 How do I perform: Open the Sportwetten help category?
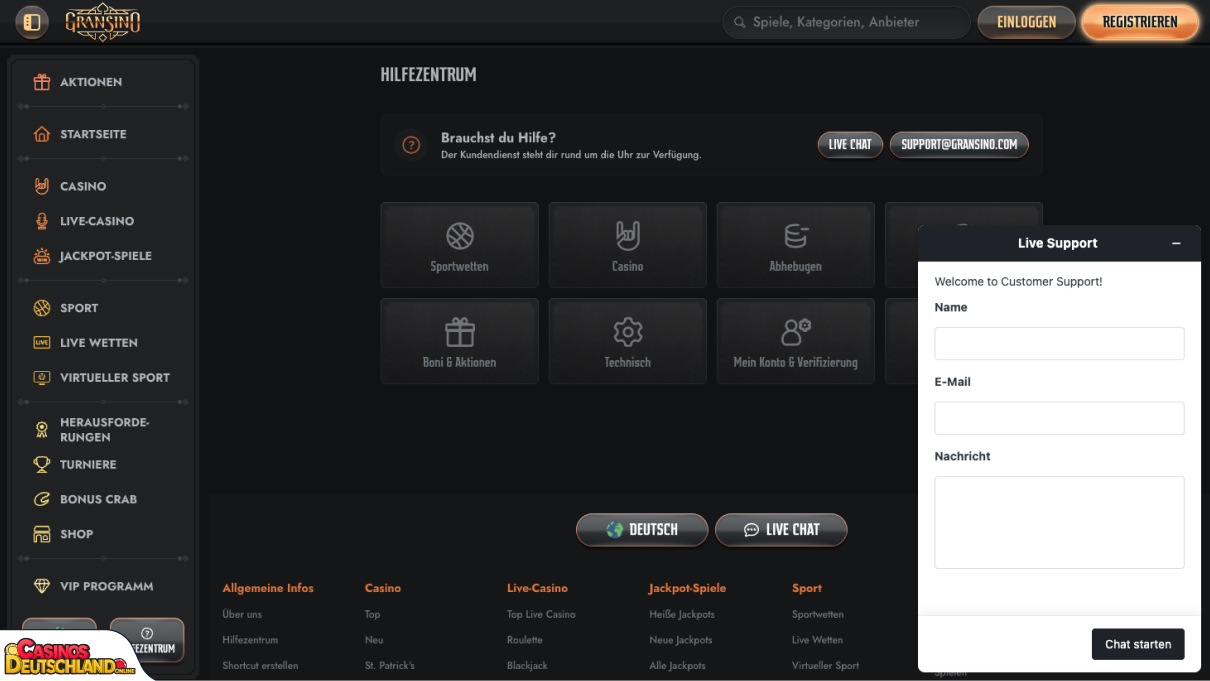(x=460, y=245)
